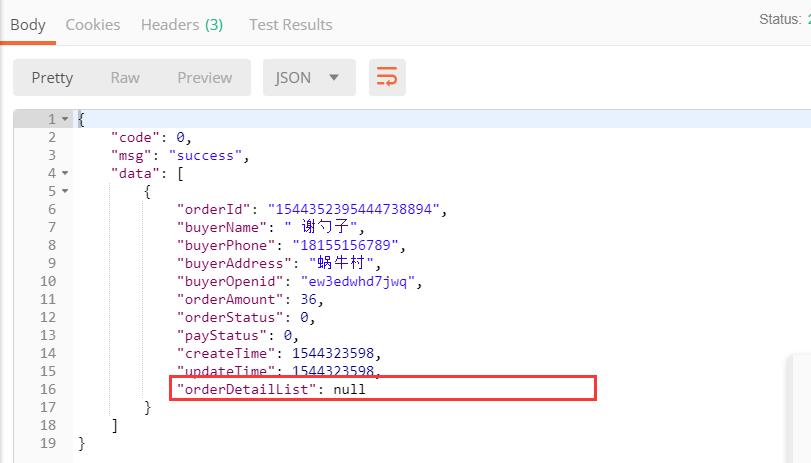Click the buyerPhone value "18155156789"

[346, 246]
